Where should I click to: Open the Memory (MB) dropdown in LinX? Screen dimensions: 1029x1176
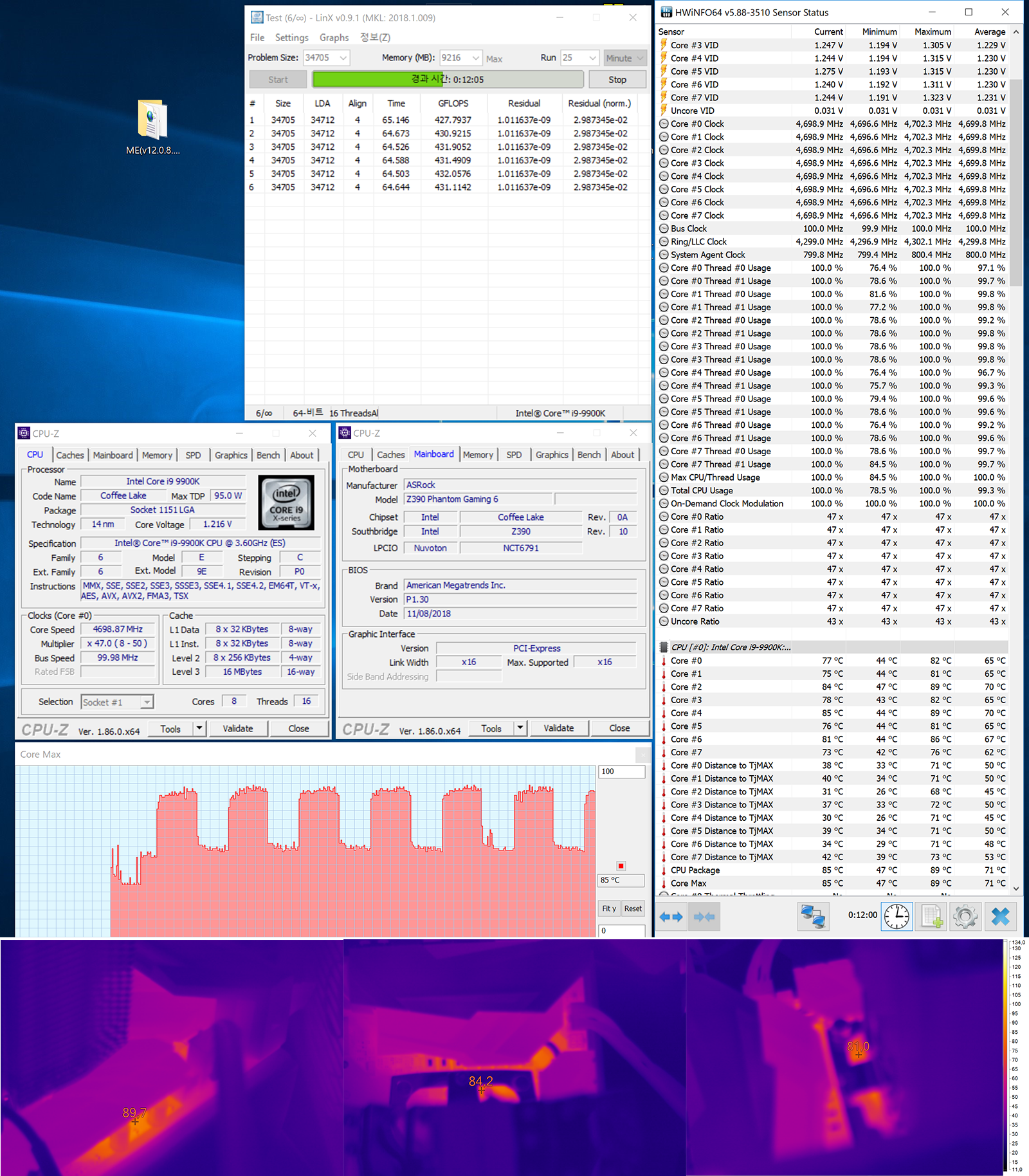tap(475, 58)
